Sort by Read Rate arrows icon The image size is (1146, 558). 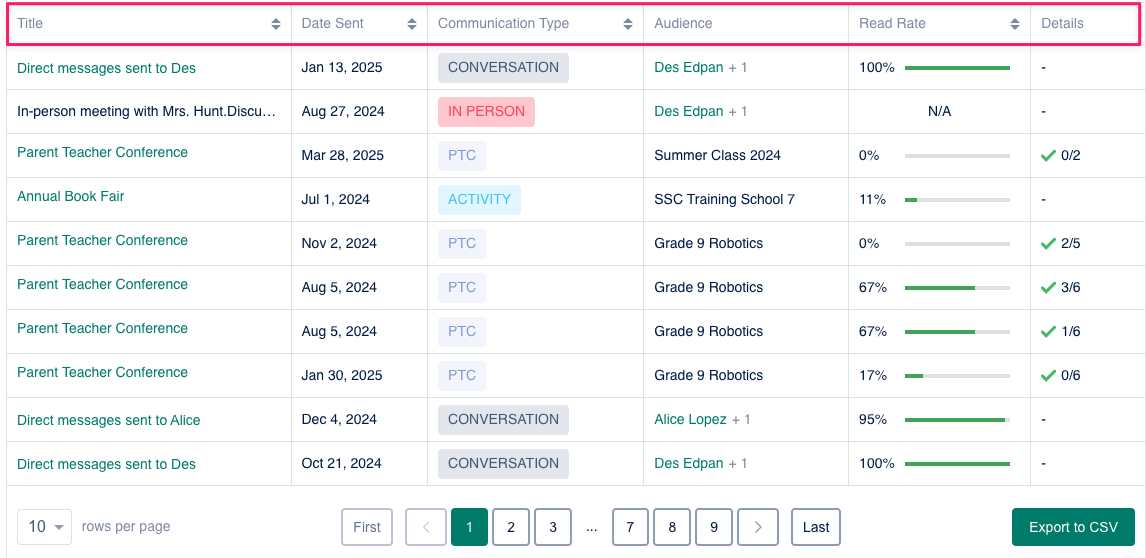pyautogui.click(x=1014, y=23)
